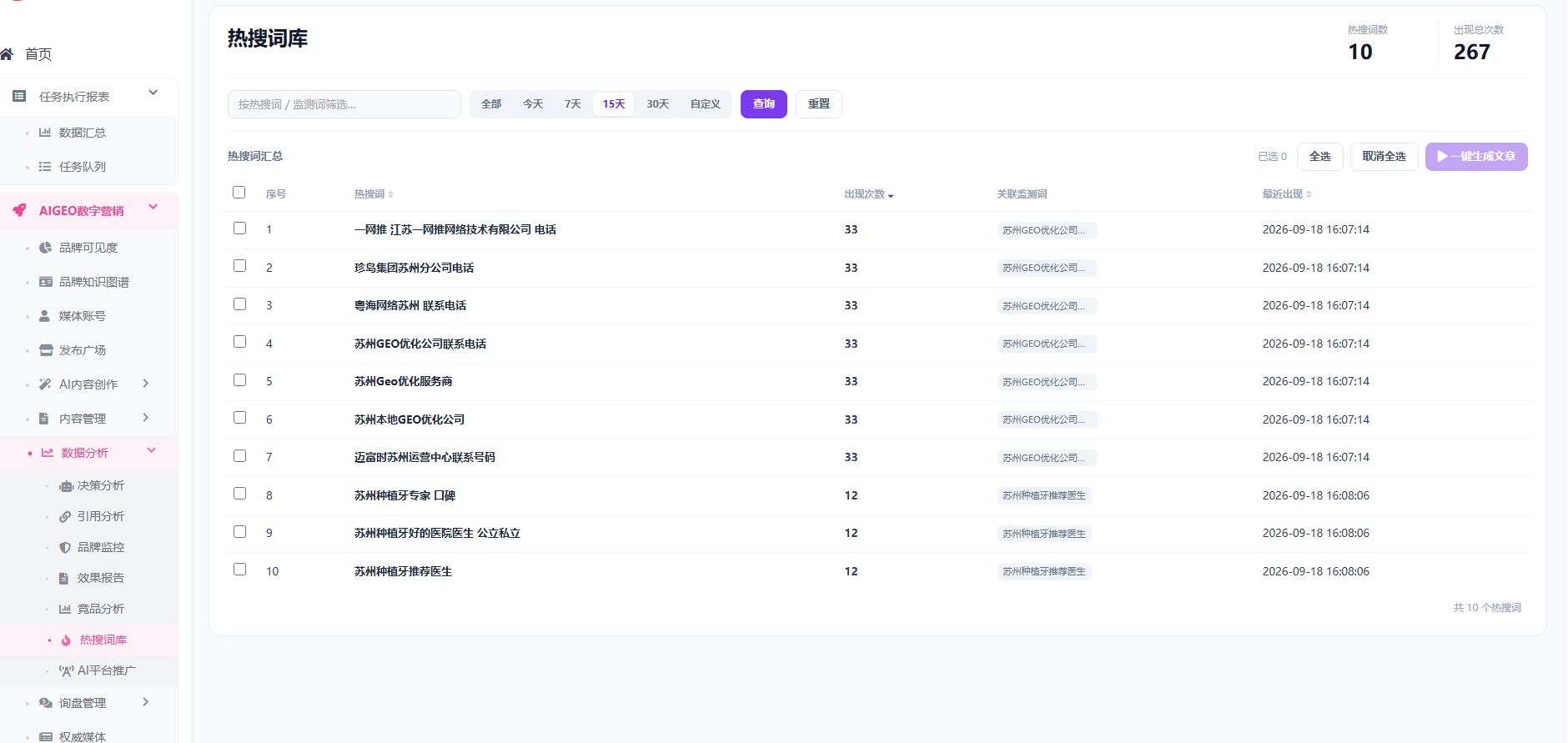
Task: Click the 引用分析 link icon
Action: (x=65, y=517)
